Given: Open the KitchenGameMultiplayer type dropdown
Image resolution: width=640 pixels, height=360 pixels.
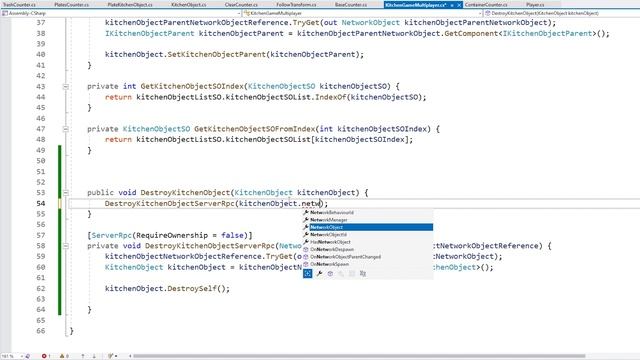Looking at the screenshot, I should (480, 13).
